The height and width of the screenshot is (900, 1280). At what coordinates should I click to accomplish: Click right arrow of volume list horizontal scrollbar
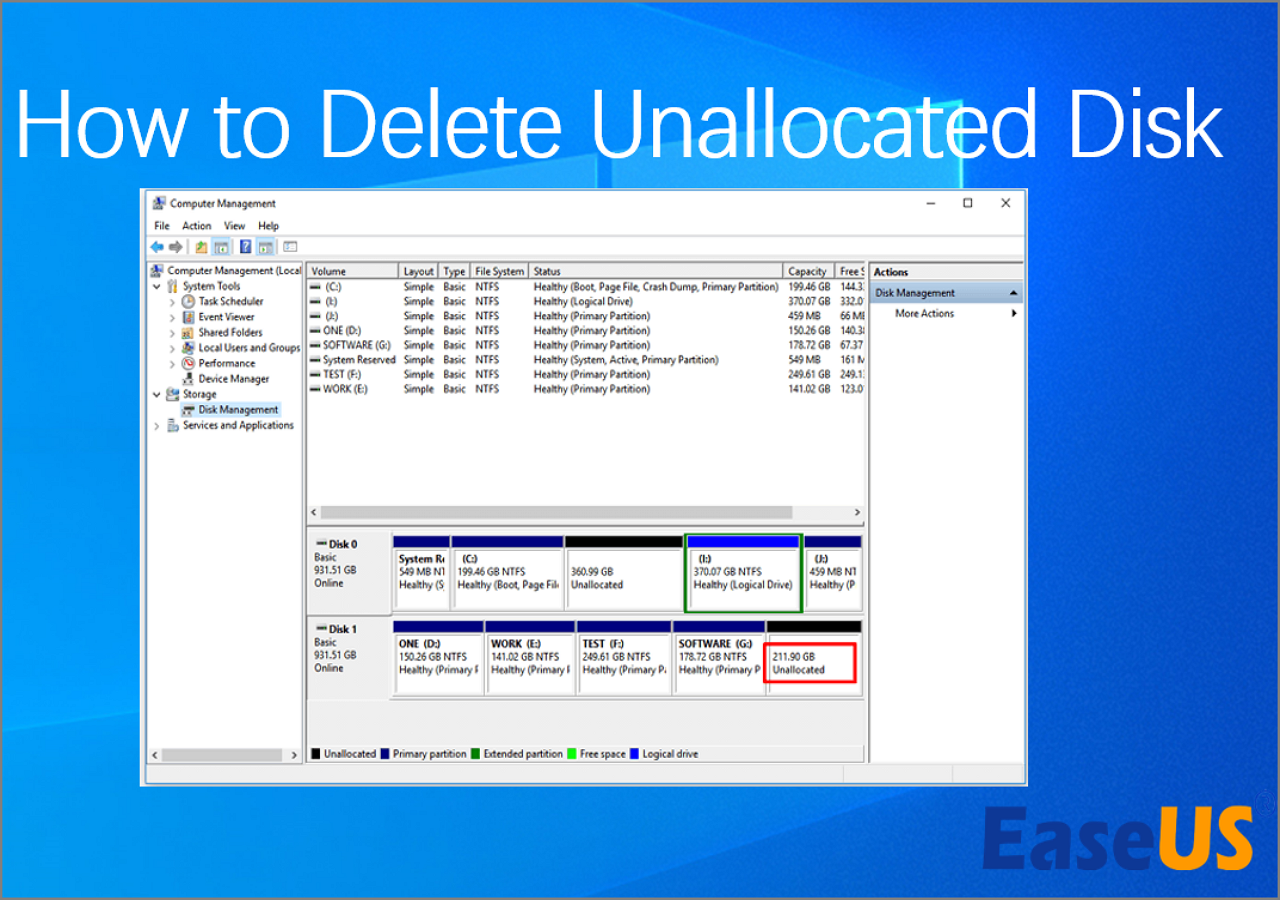point(857,512)
